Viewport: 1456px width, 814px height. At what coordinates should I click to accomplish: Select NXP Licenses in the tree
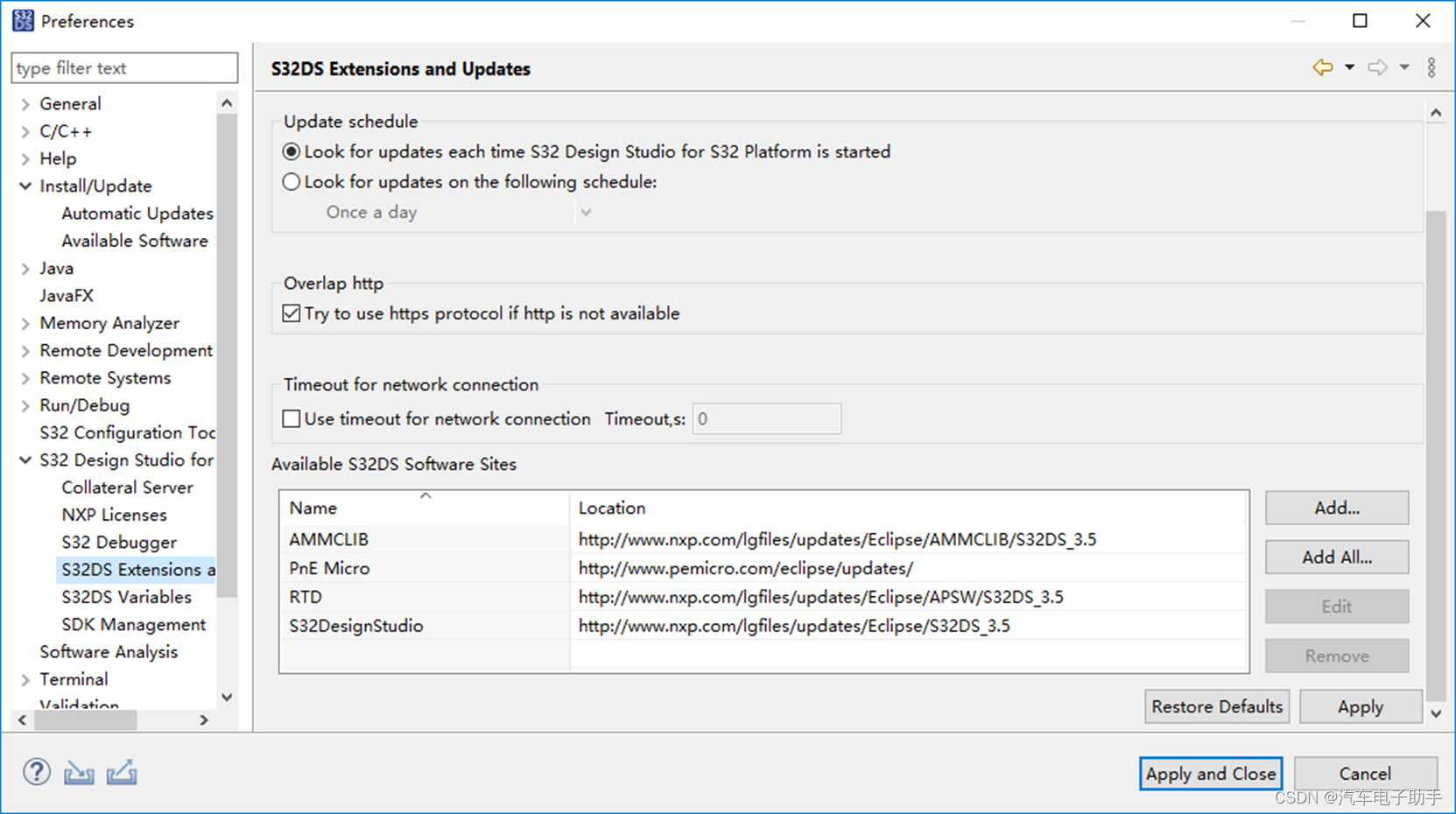pyautogui.click(x=114, y=516)
